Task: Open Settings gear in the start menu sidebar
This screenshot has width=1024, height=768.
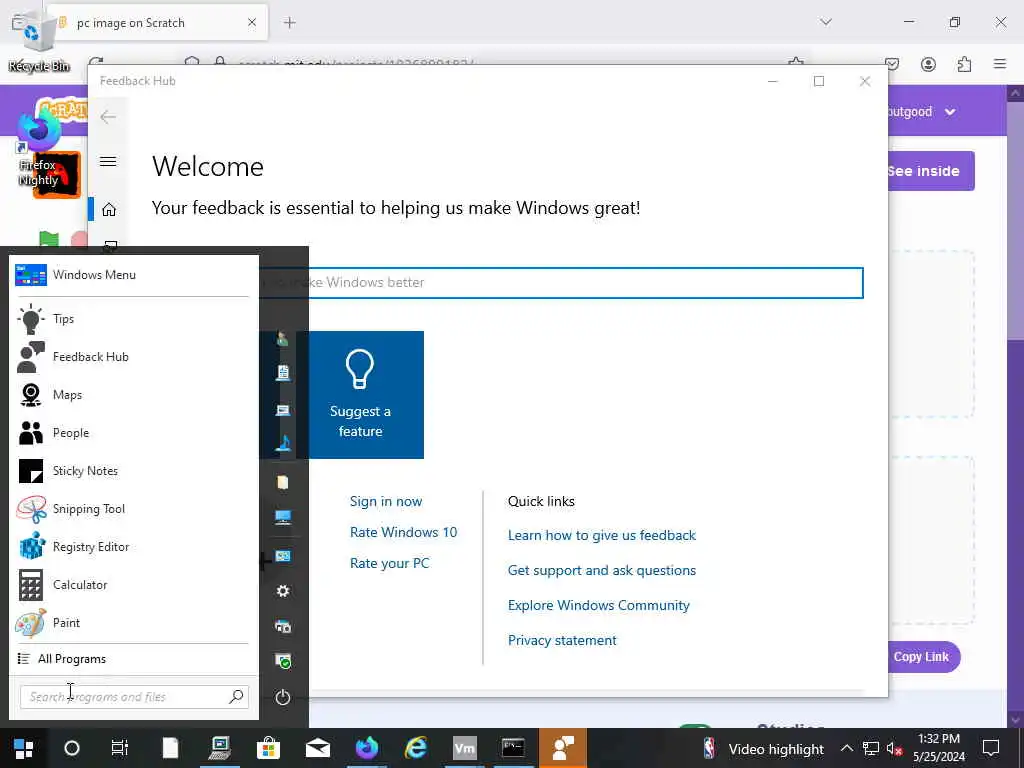Action: click(x=283, y=591)
